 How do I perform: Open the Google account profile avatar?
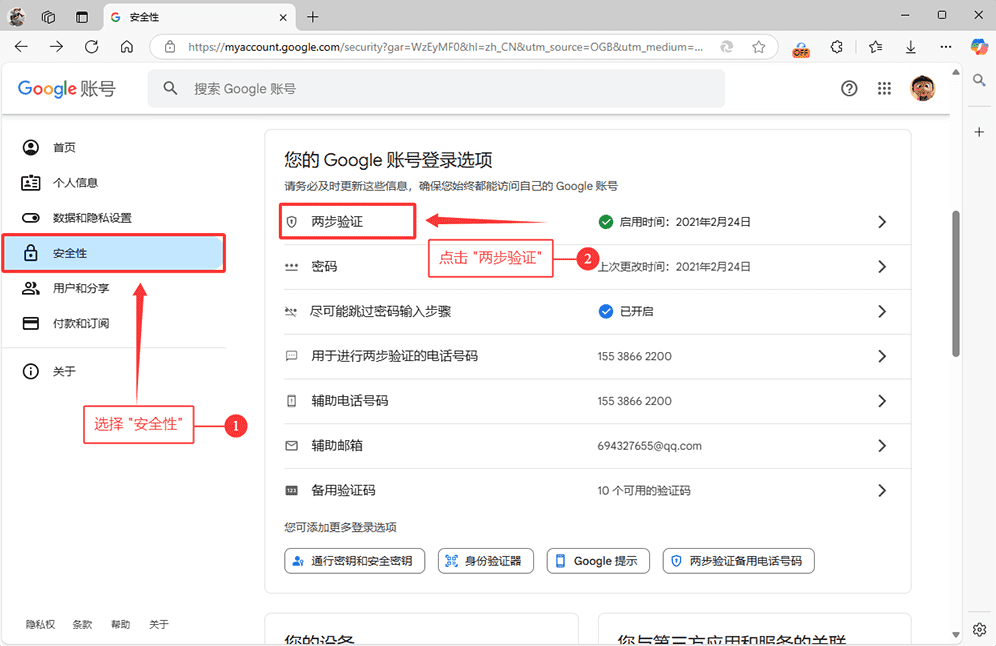click(x=922, y=88)
